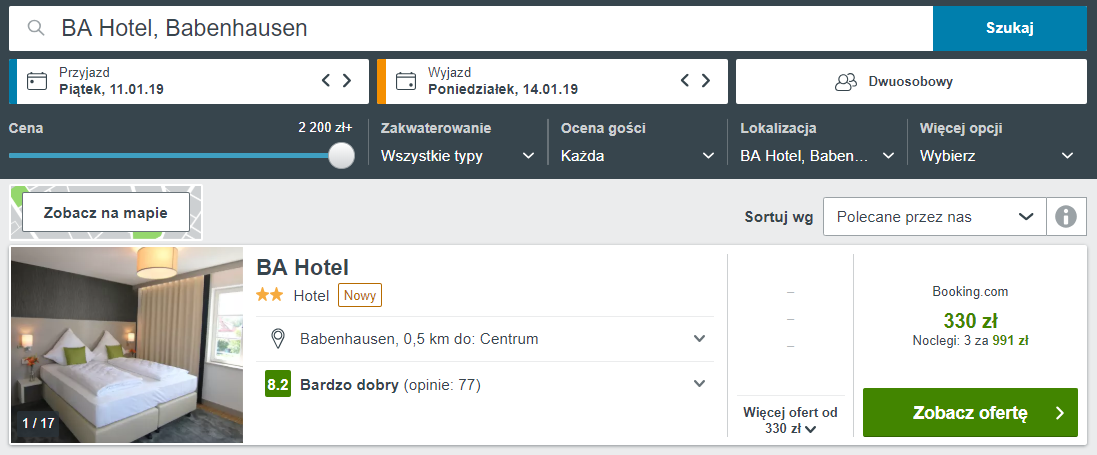Image resolution: width=1097 pixels, height=455 pixels.
Task: Open the Lokalizacja filter dropdown
Action: 817,156
